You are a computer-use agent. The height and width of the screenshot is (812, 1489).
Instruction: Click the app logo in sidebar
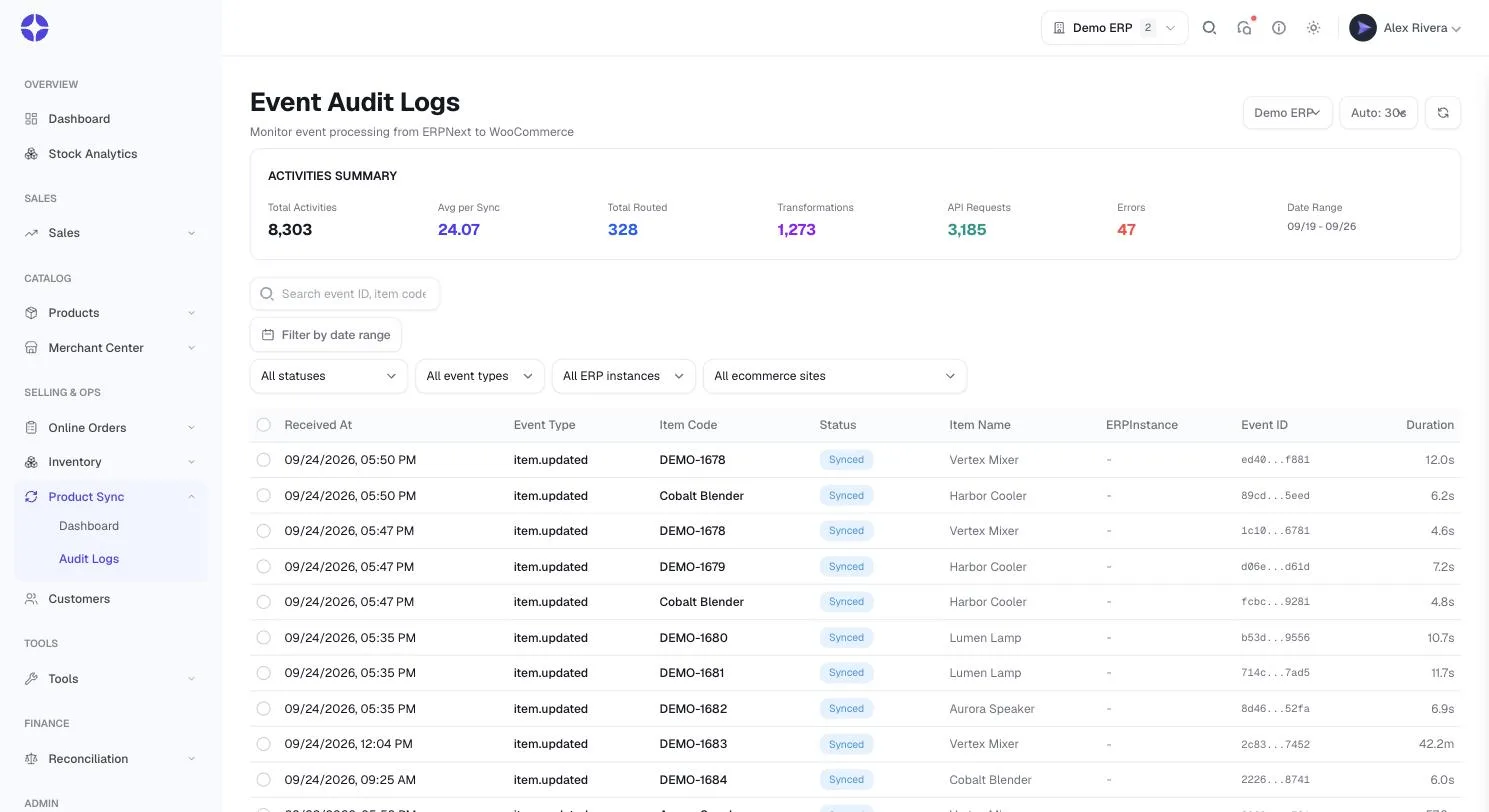point(35,28)
